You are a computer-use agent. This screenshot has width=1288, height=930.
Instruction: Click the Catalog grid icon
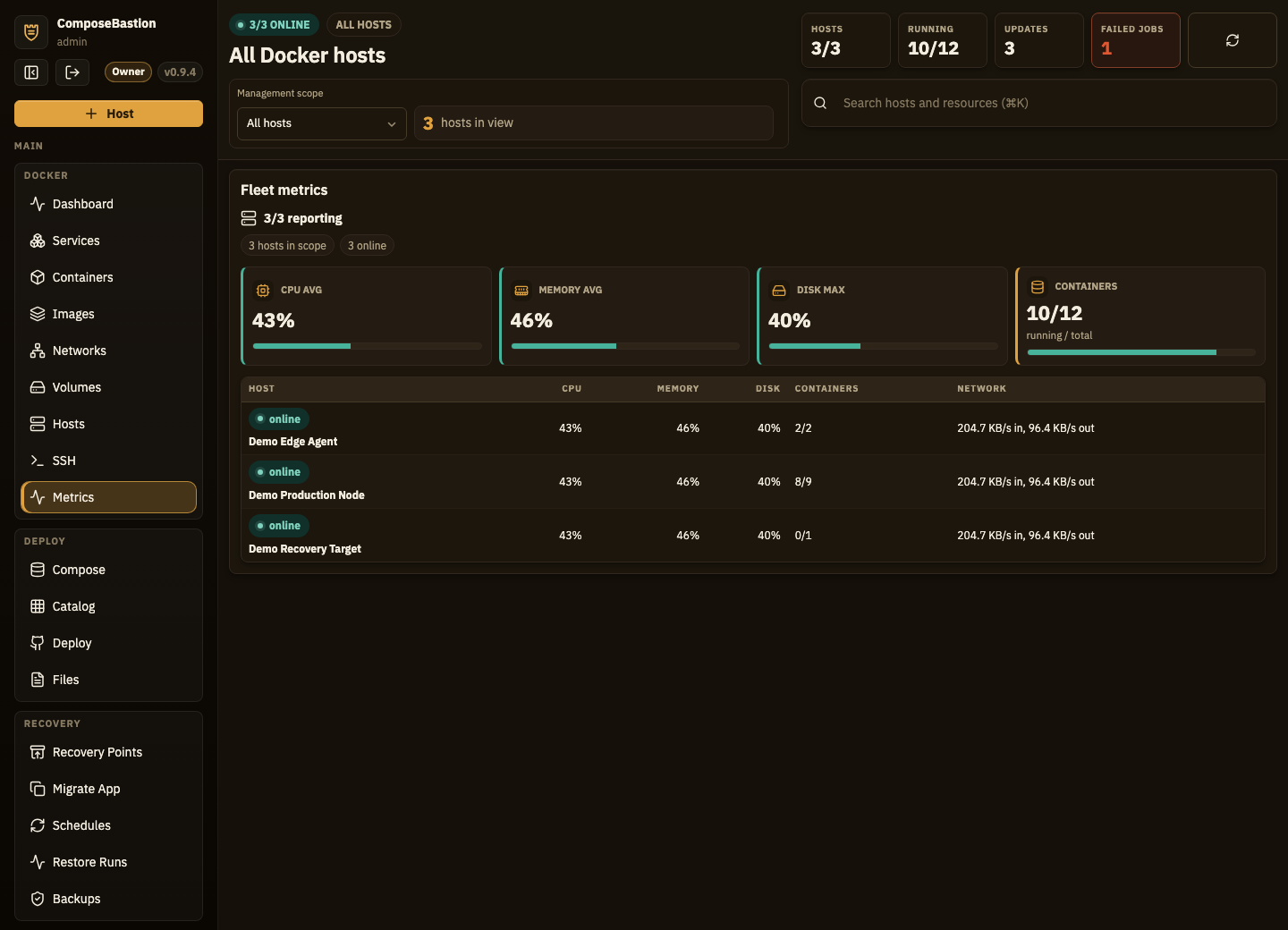38,606
